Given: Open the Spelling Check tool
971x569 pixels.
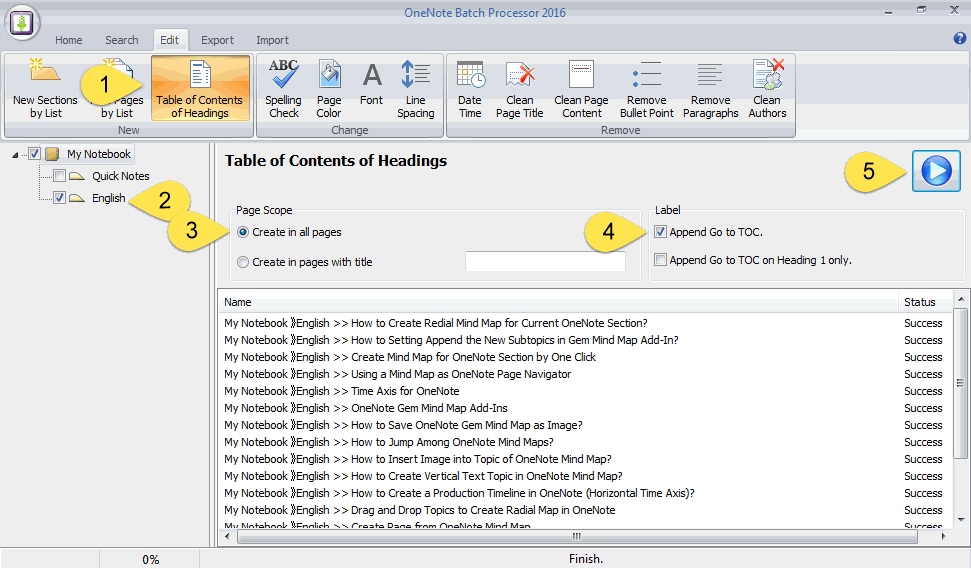Looking at the screenshot, I should pos(284,88).
